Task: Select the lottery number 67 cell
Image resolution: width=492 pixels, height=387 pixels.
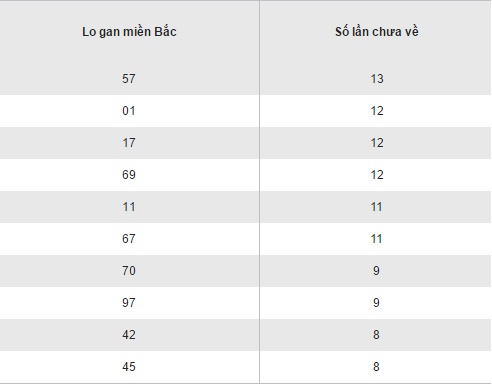Action: 129,239
